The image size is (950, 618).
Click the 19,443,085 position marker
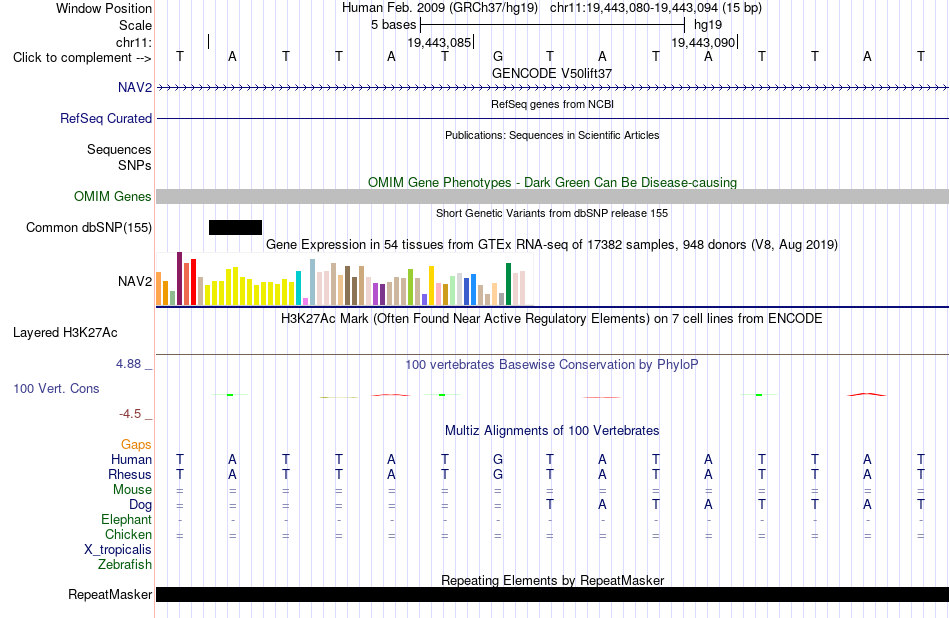tap(439, 42)
